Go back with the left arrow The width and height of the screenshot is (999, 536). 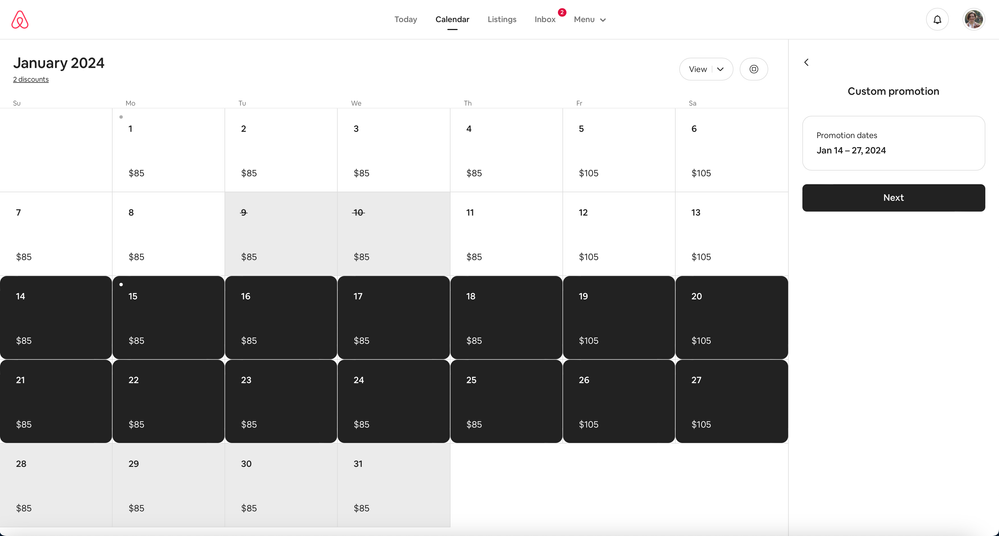pos(807,62)
